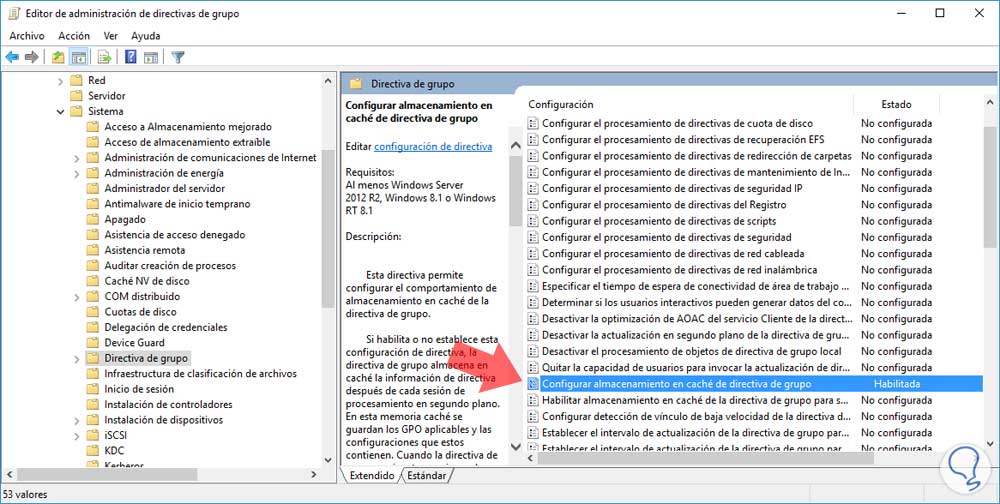Click the policy icon beside 'directivas de red cableada'
The height and width of the screenshot is (504, 1000).
pyautogui.click(x=533, y=254)
